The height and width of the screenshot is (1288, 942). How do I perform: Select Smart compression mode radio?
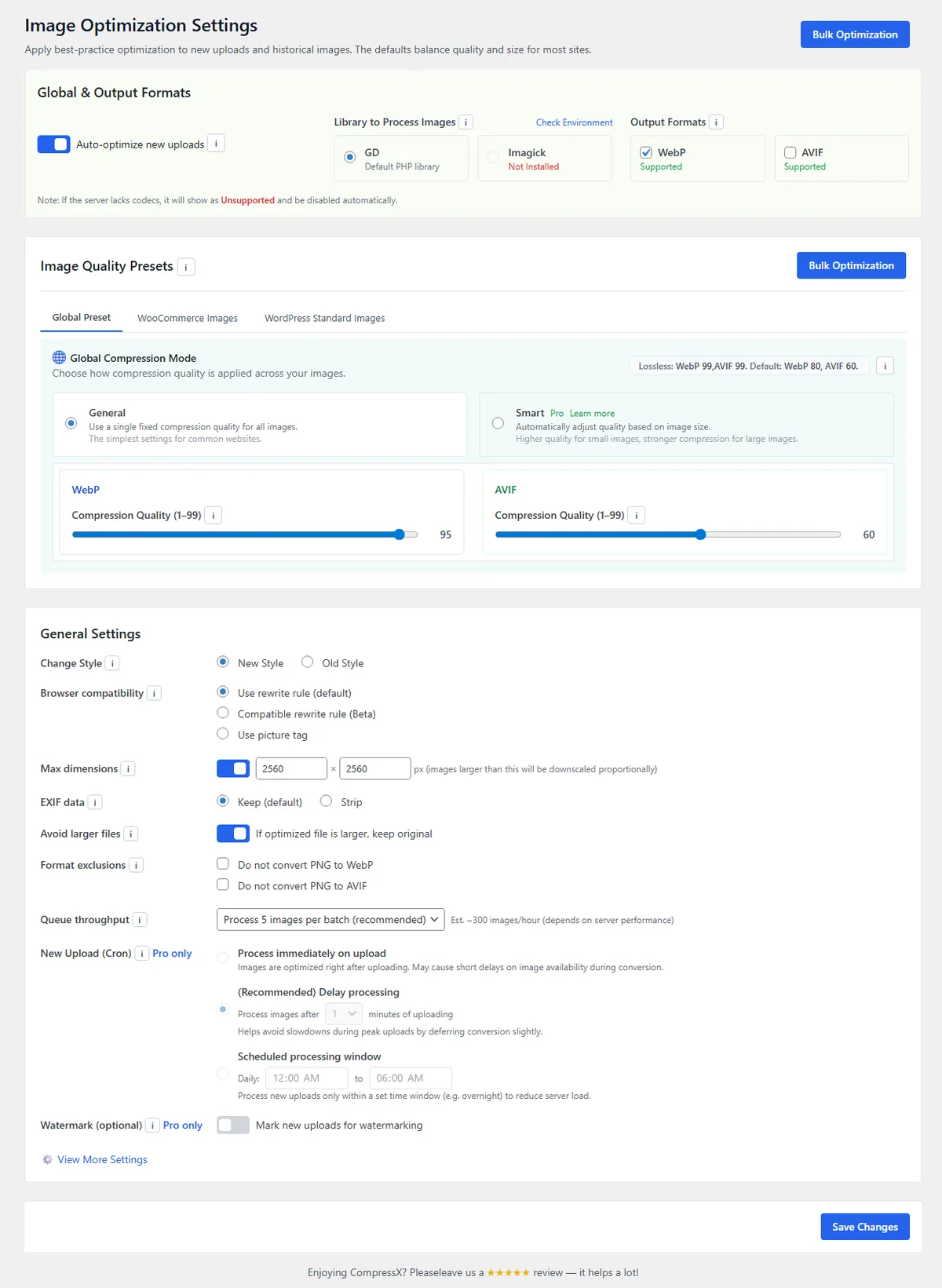click(498, 423)
